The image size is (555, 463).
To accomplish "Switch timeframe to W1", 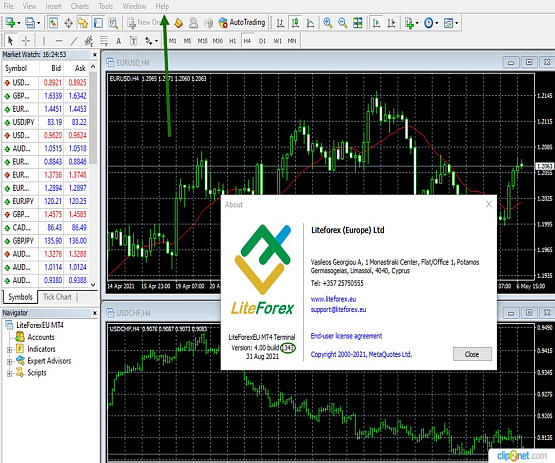I will [278, 41].
